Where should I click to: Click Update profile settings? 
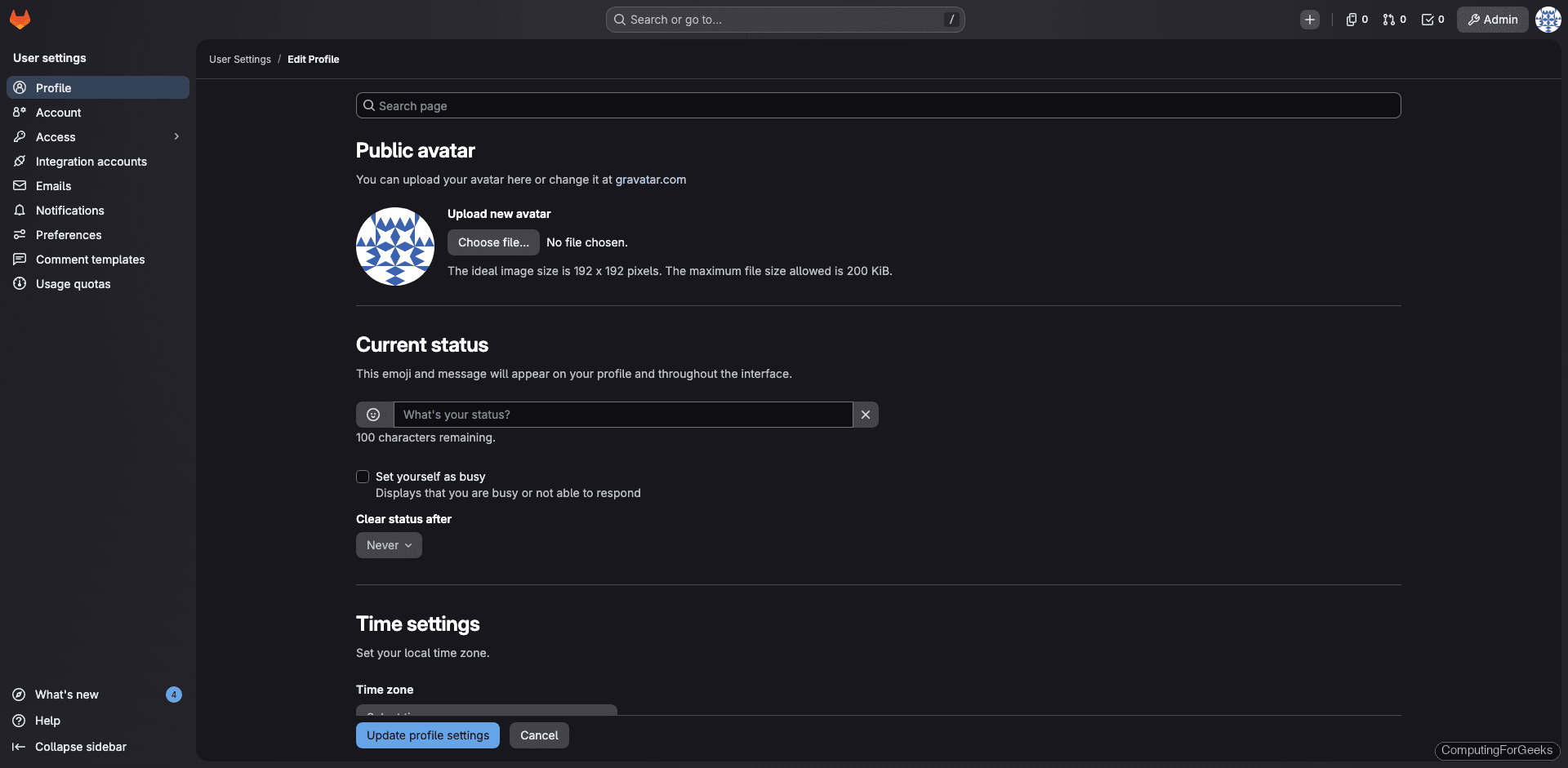427,735
